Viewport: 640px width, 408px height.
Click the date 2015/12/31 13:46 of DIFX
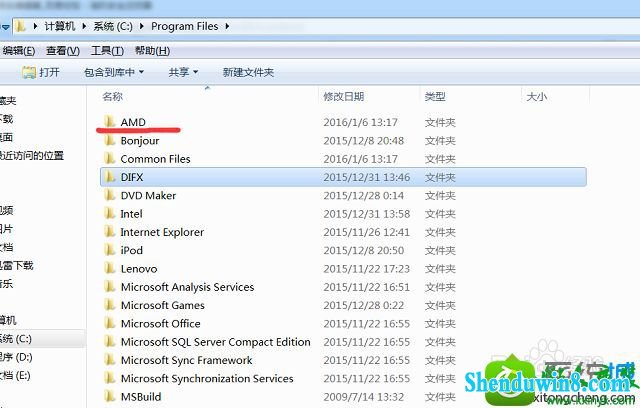pos(367,177)
